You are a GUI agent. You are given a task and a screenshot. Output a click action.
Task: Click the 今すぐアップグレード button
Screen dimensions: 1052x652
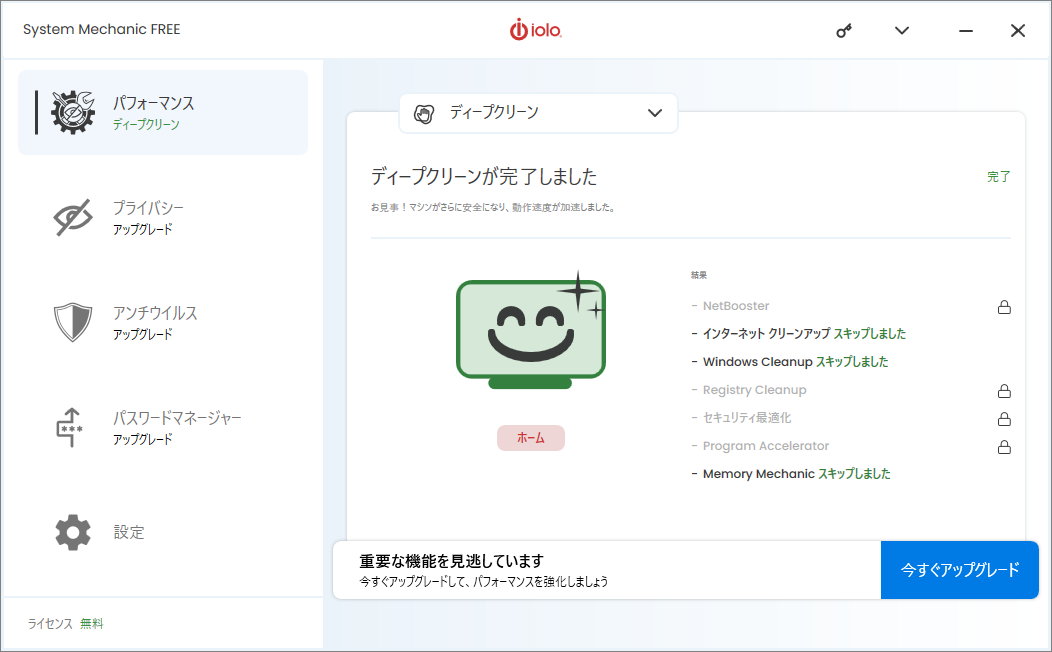[959, 570]
